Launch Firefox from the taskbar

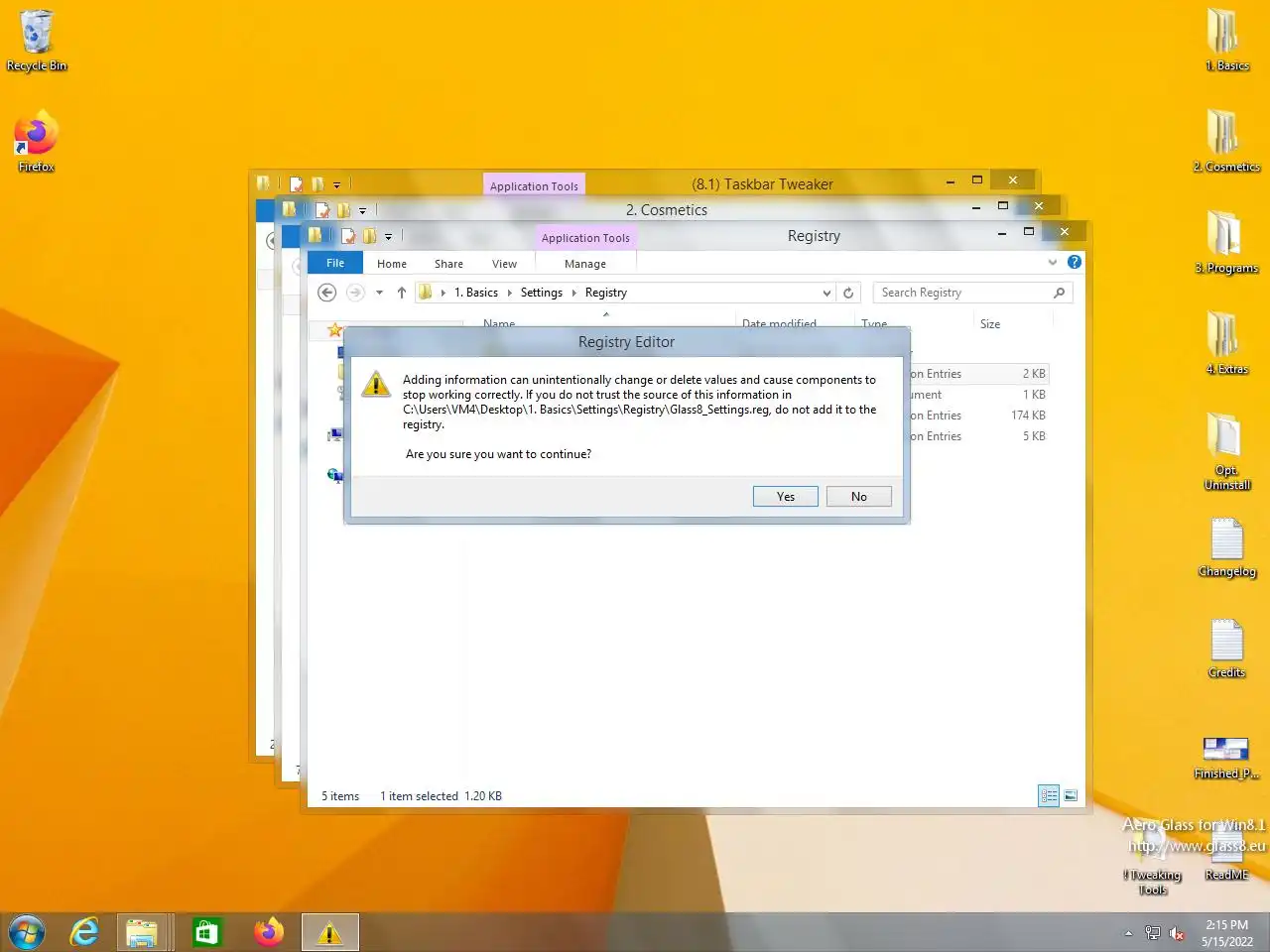click(268, 932)
